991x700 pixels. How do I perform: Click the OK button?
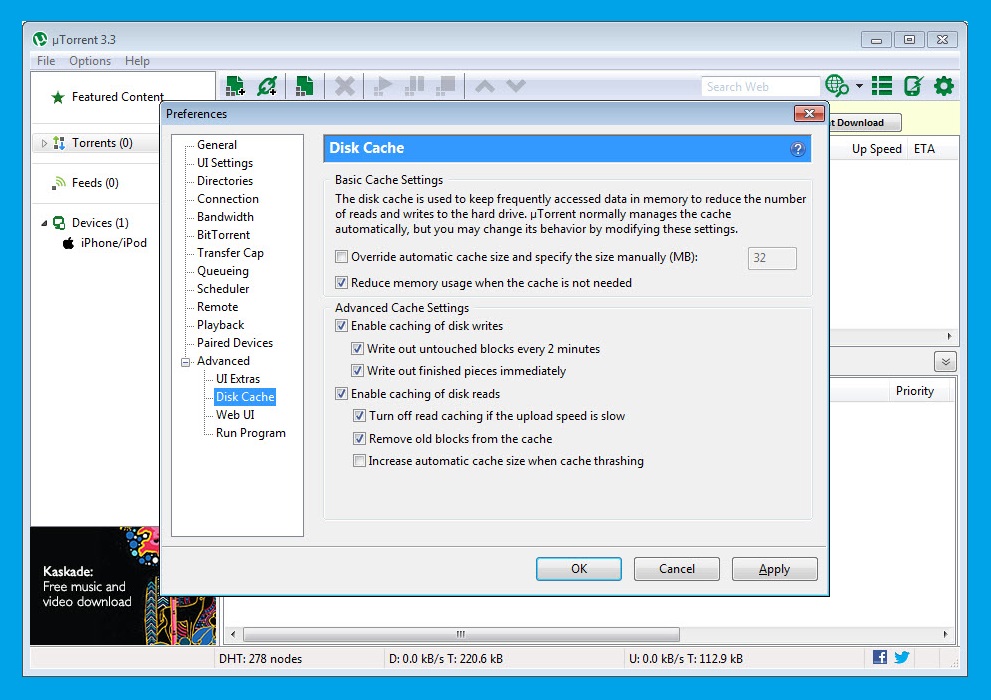click(x=579, y=569)
